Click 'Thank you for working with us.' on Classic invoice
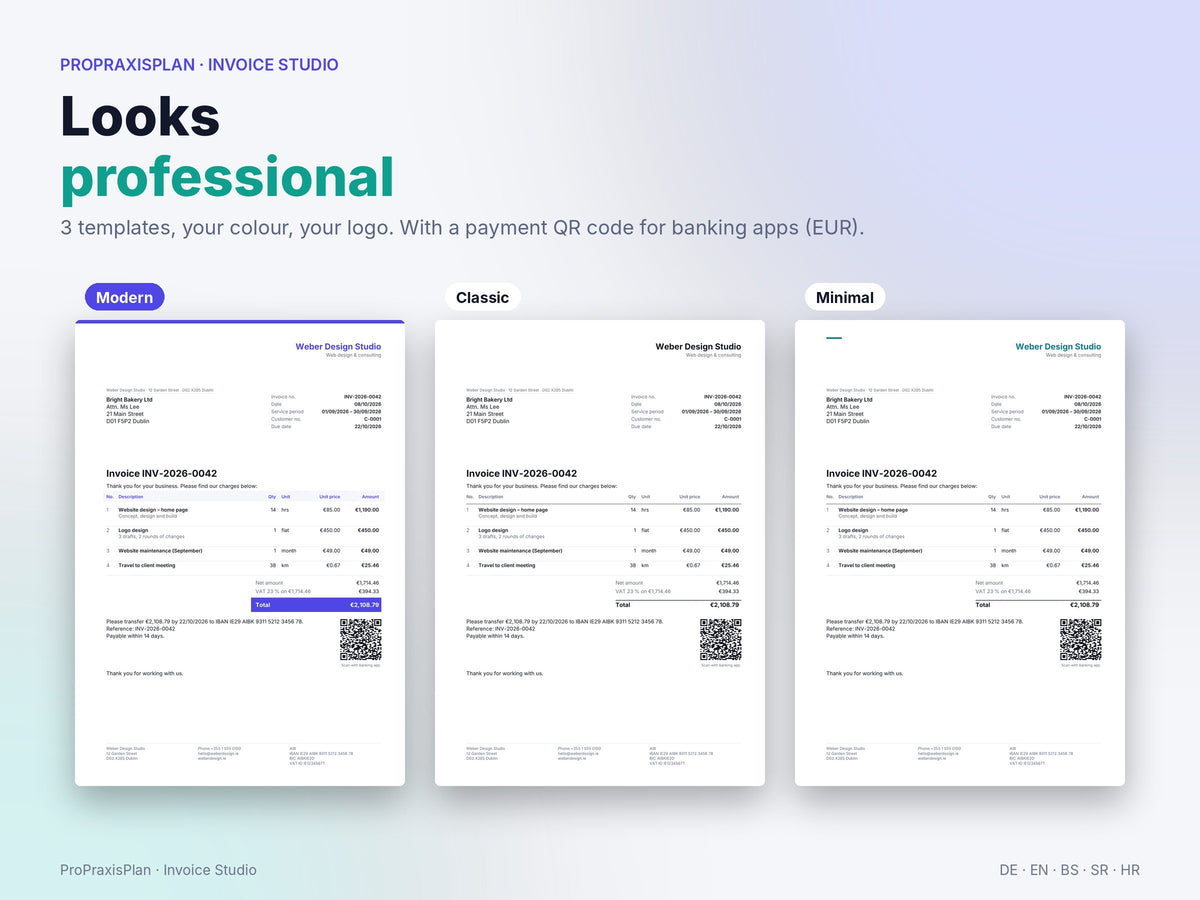This screenshot has height=900, width=1200. [505, 674]
